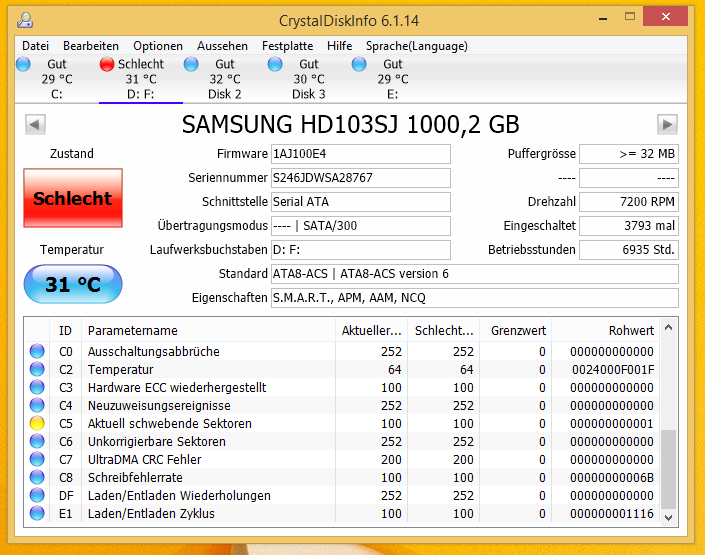Click the raw value 0024000F001F
The width and height of the screenshot is (705, 555).
[x=613, y=370]
